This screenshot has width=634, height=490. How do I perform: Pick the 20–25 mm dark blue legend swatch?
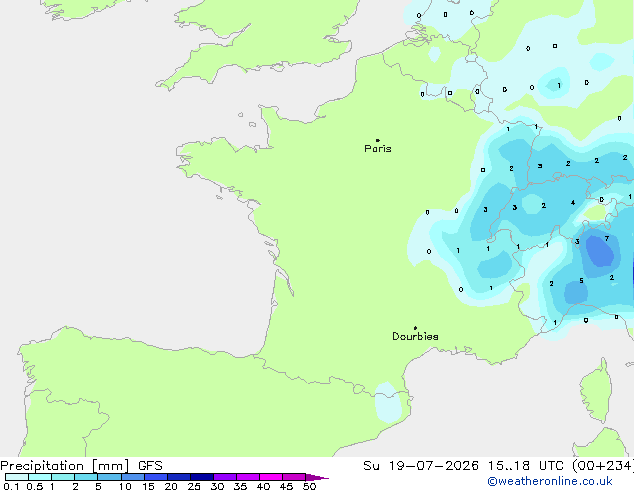[179, 477]
